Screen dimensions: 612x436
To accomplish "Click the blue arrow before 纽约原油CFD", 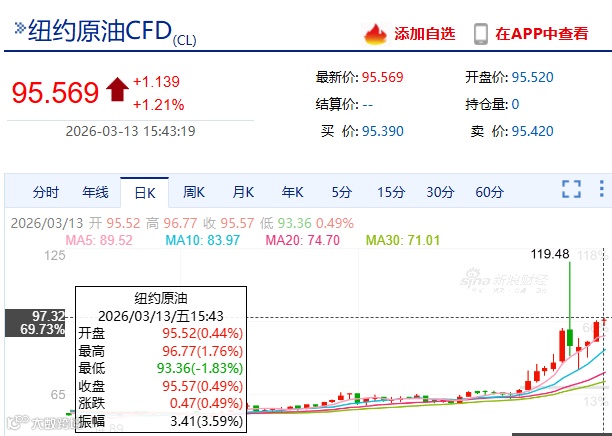I will 20,28.
